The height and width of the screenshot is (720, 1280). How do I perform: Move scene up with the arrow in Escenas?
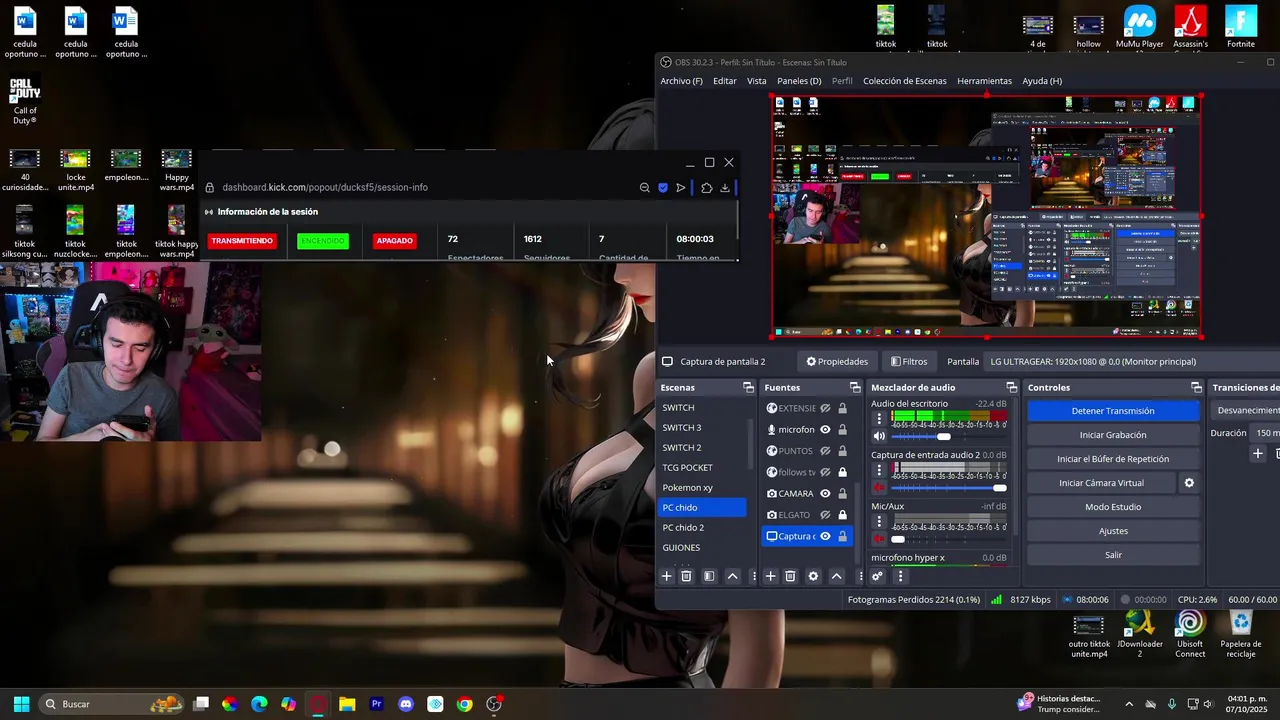[x=733, y=576]
